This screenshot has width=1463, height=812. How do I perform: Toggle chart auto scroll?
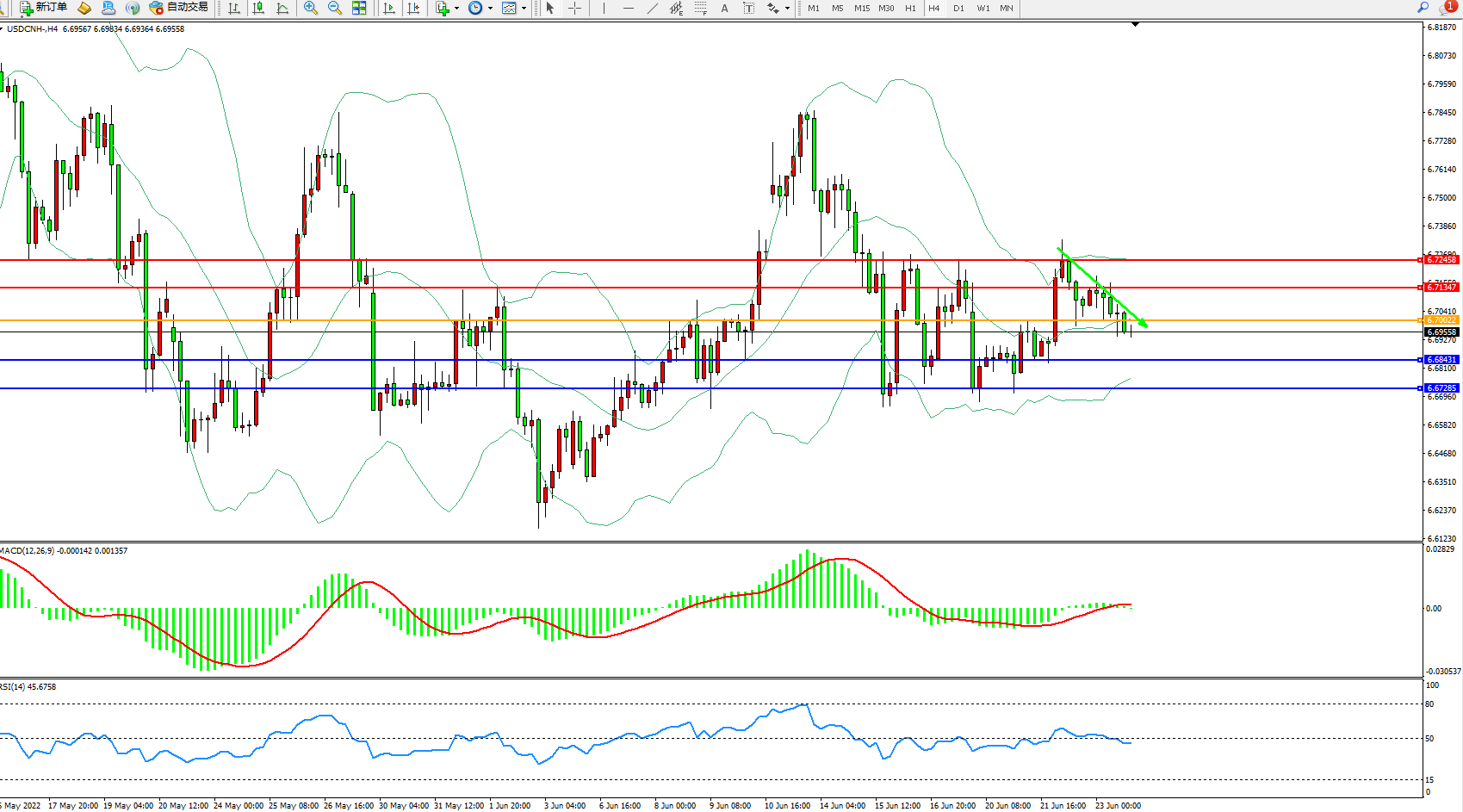point(389,8)
